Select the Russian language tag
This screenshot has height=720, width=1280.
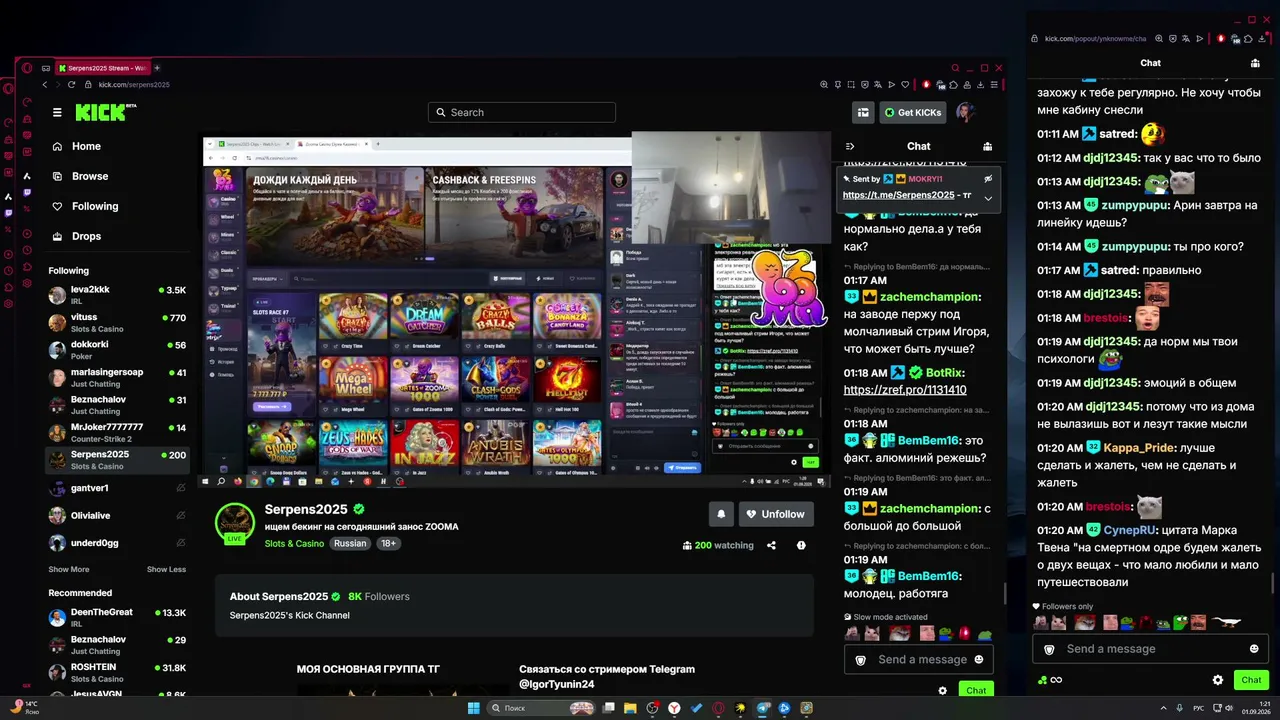(350, 544)
